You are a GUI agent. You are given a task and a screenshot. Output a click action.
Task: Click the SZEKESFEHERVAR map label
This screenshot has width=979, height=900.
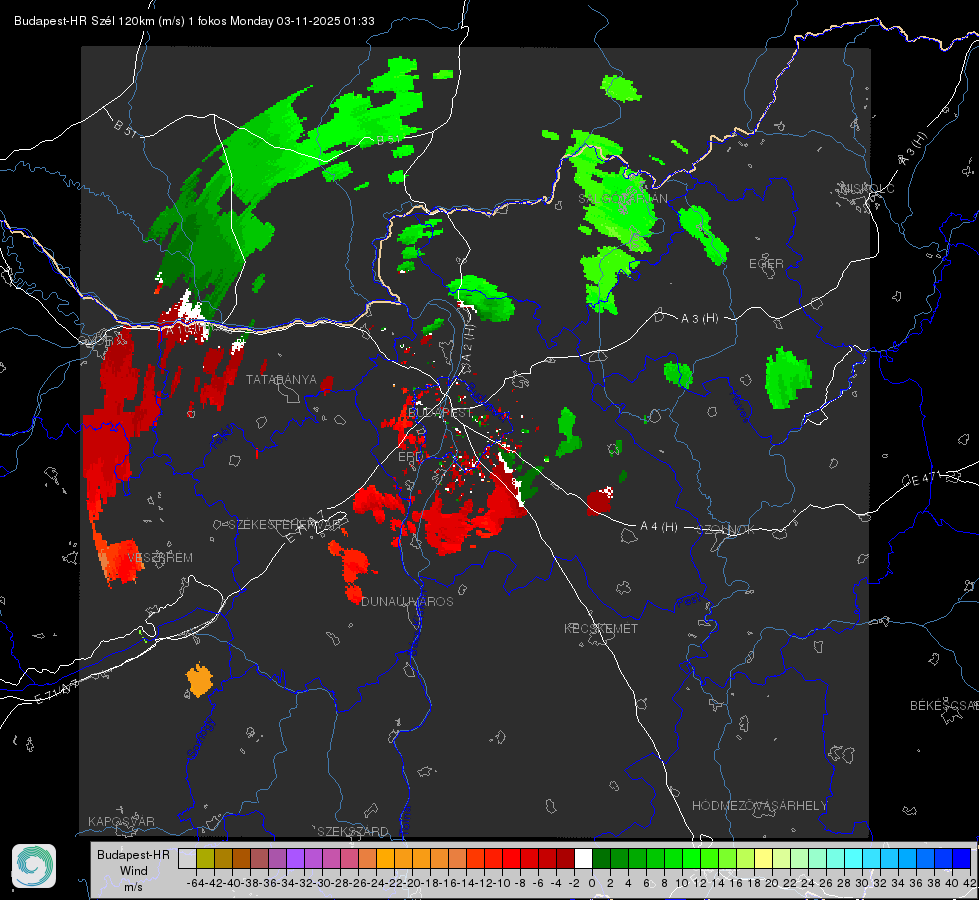[285, 525]
